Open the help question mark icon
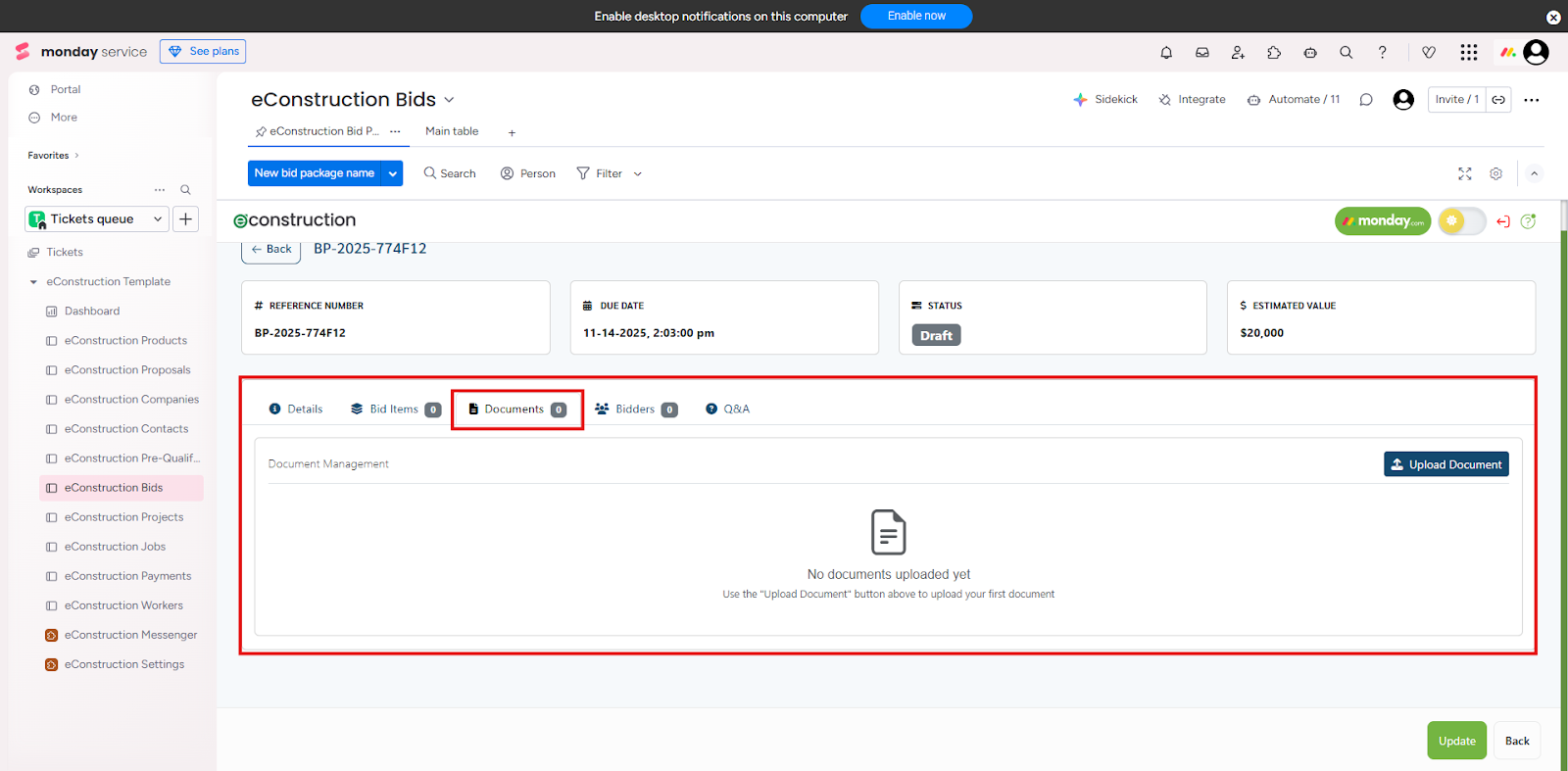 tap(1382, 53)
